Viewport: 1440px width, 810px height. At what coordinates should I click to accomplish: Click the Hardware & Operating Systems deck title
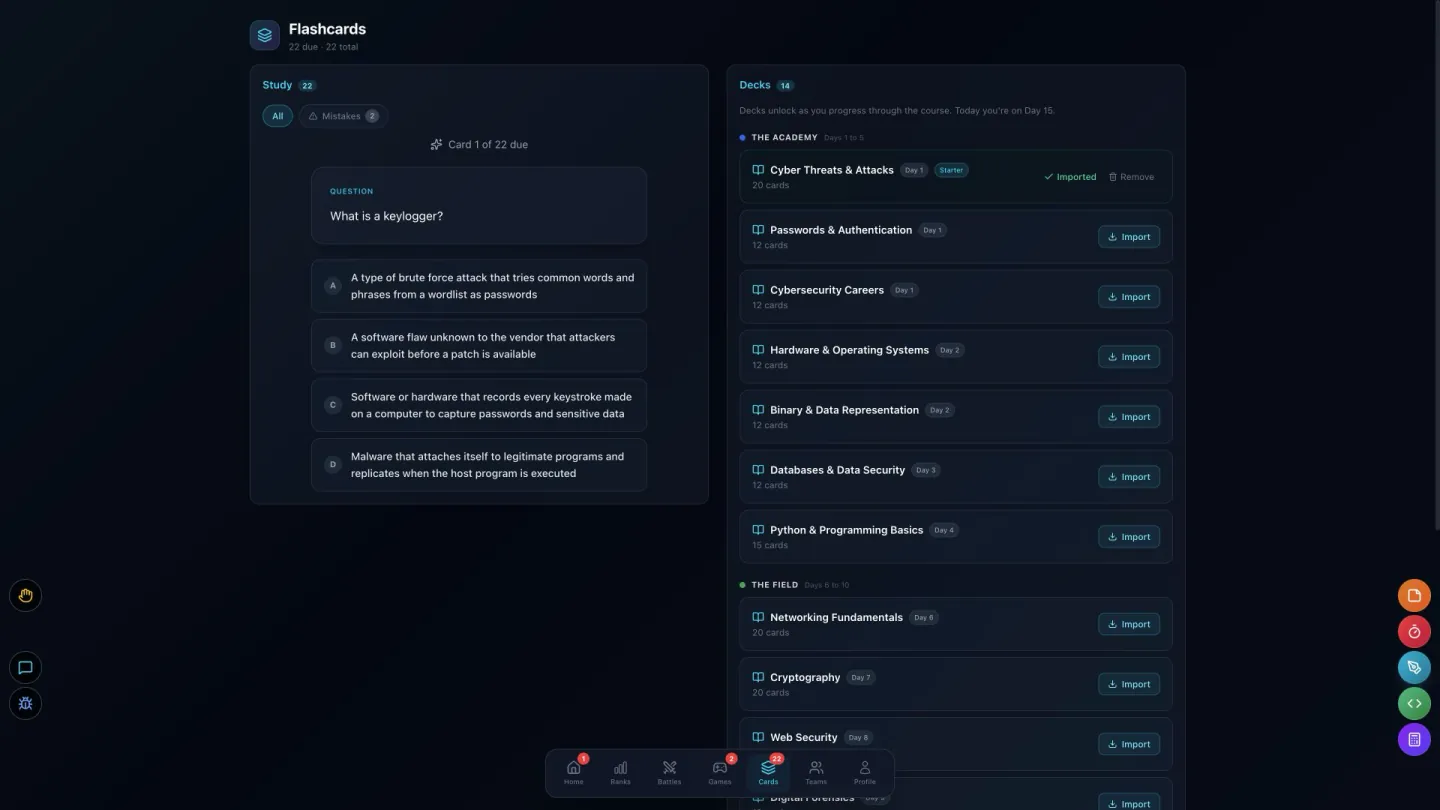point(849,350)
